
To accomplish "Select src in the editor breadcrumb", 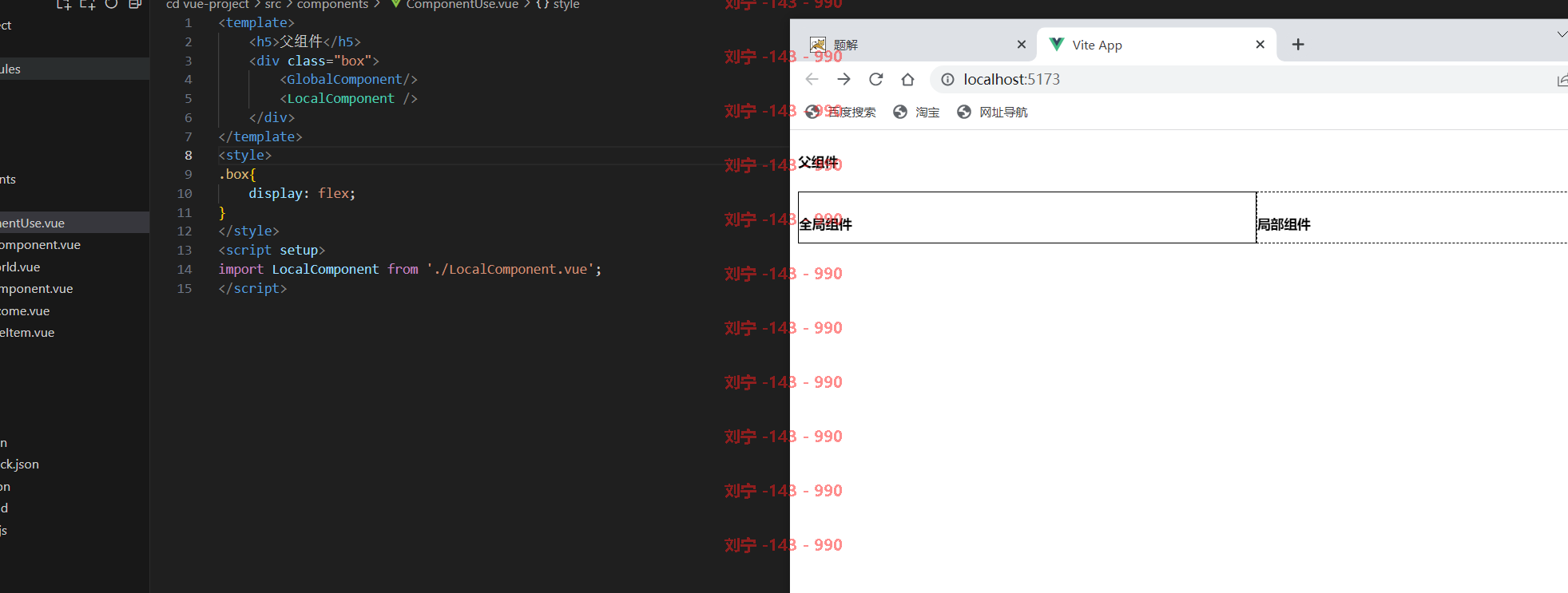I will tap(273, 5).
